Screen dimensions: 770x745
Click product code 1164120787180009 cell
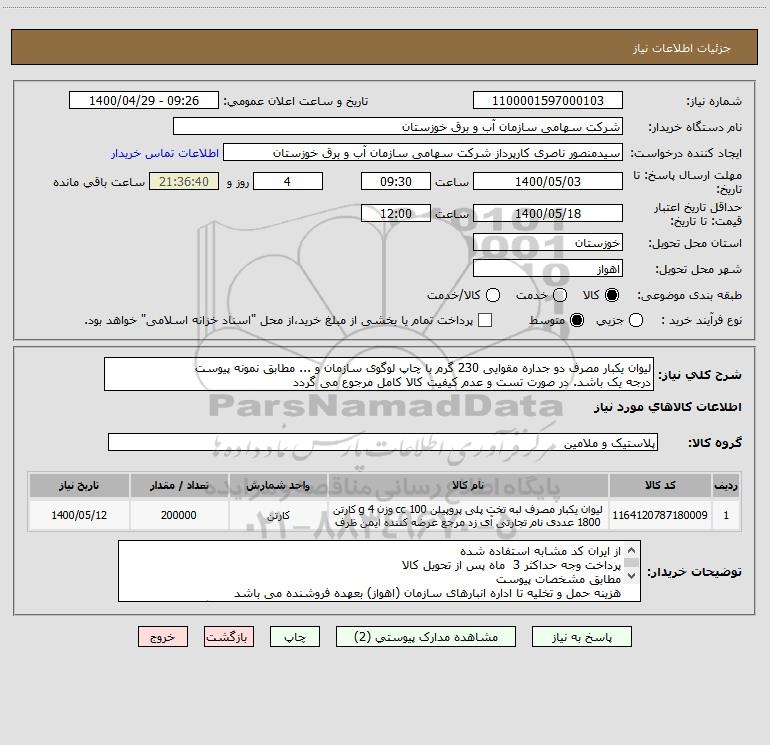pos(660,515)
